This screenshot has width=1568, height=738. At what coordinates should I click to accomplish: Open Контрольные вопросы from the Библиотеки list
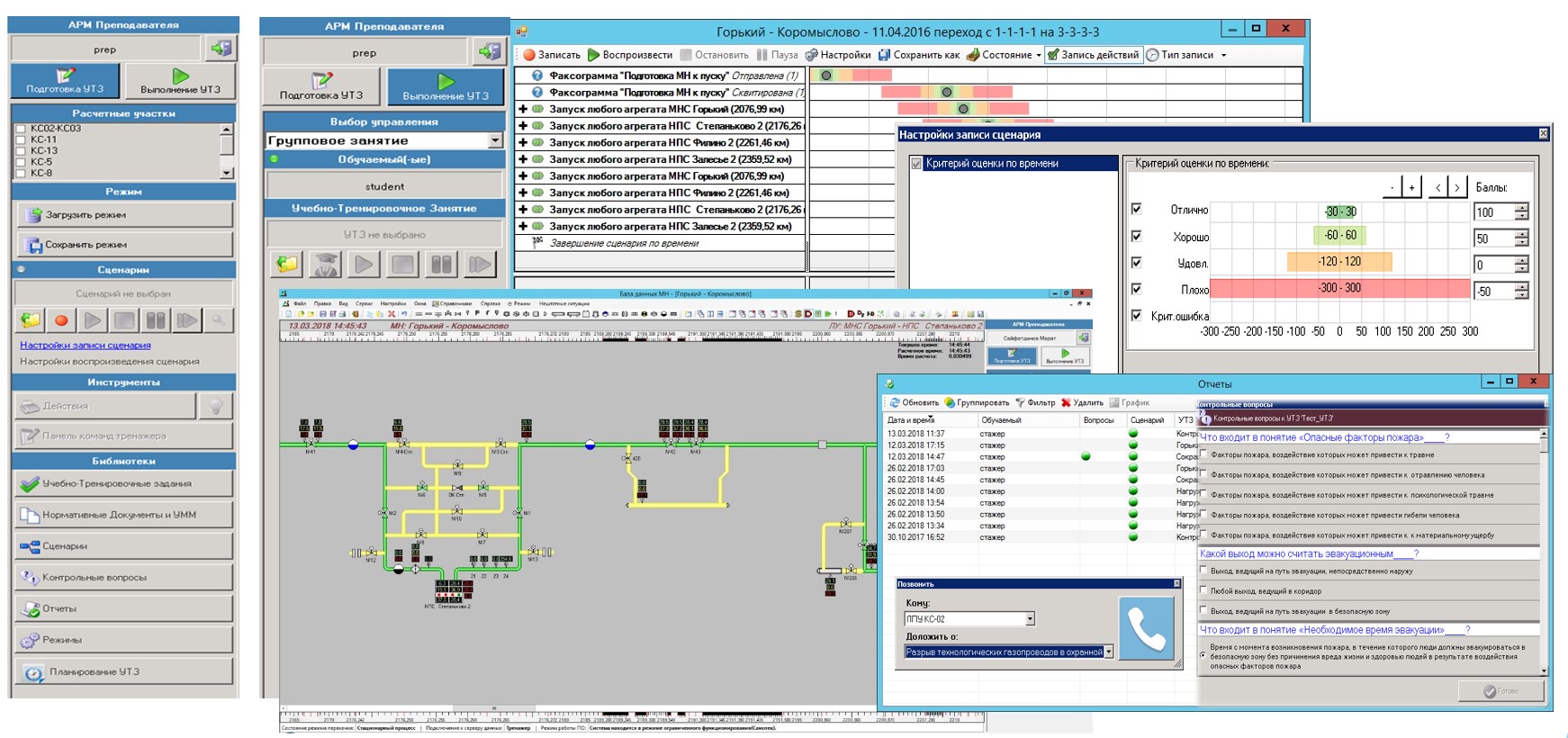click(x=124, y=578)
